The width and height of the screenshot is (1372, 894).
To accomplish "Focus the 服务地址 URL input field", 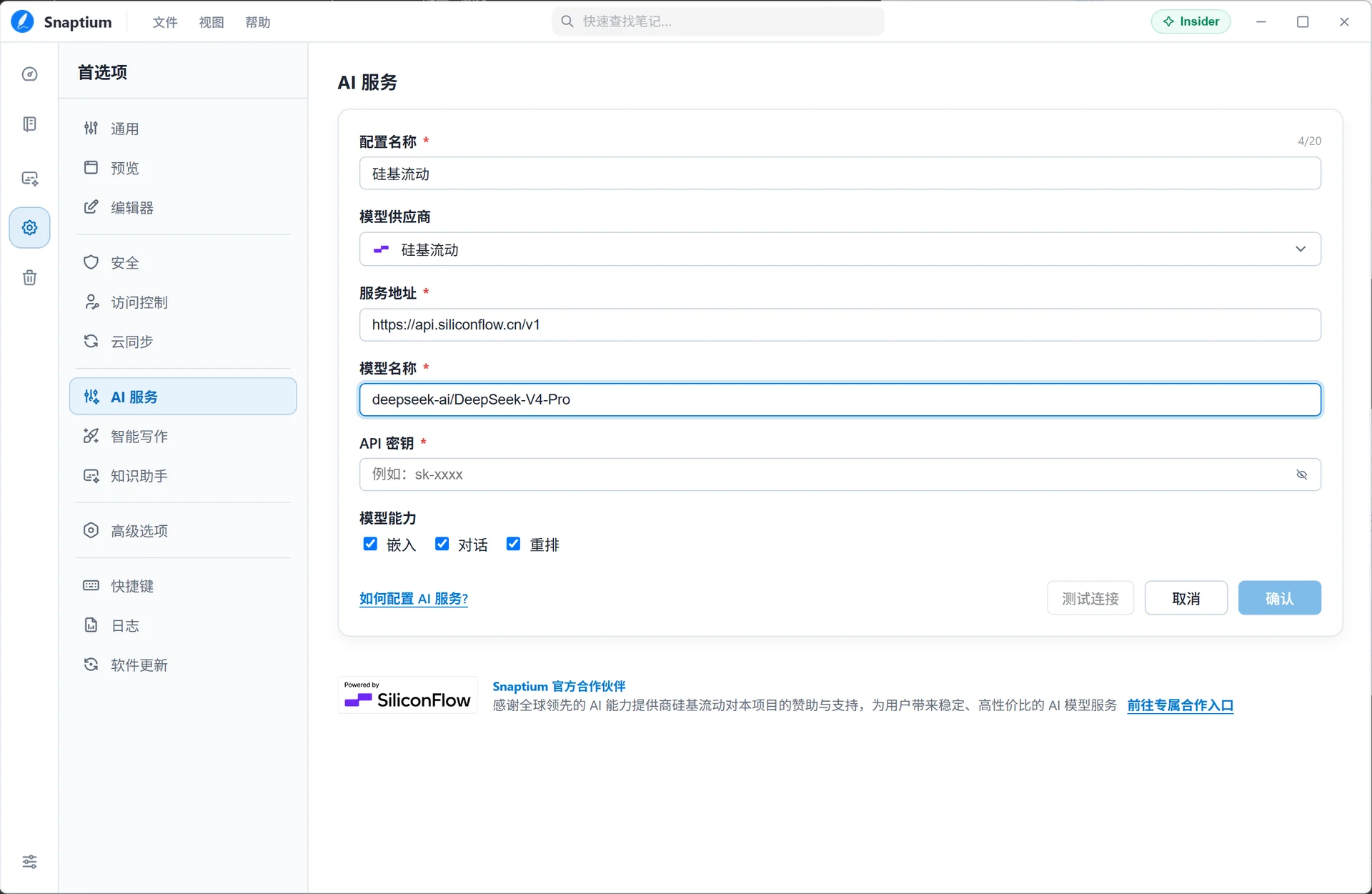I will pos(840,324).
